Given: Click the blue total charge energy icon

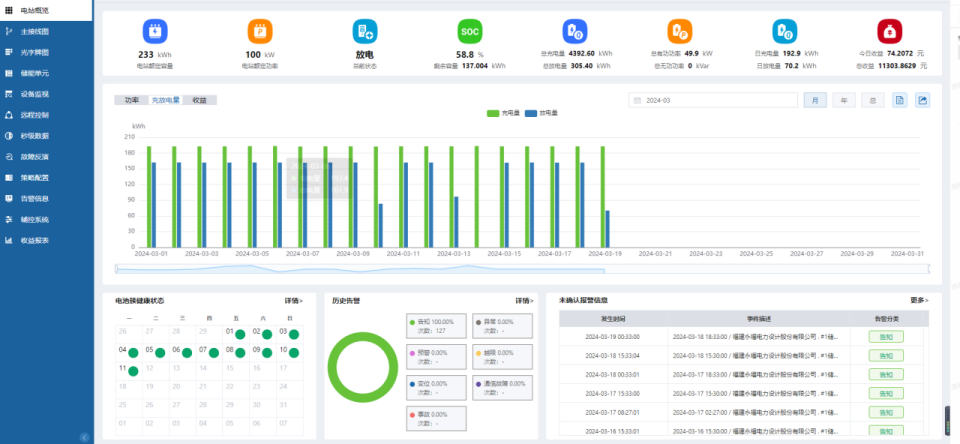Looking at the screenshot, I should pos(575,31).
